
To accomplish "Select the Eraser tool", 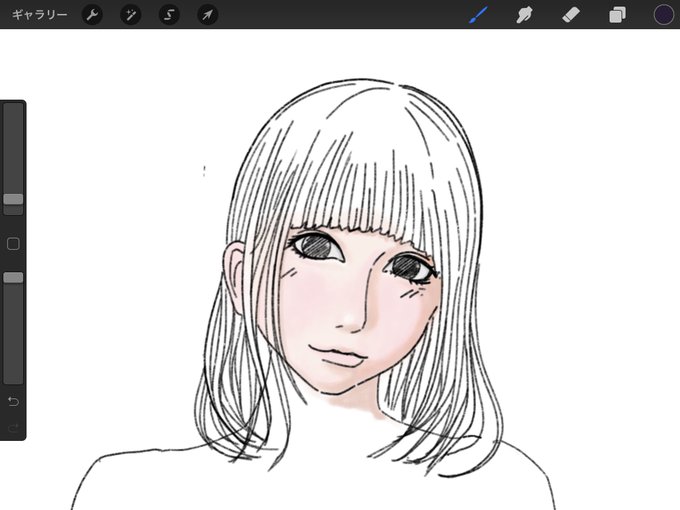I will pos(571,16).
